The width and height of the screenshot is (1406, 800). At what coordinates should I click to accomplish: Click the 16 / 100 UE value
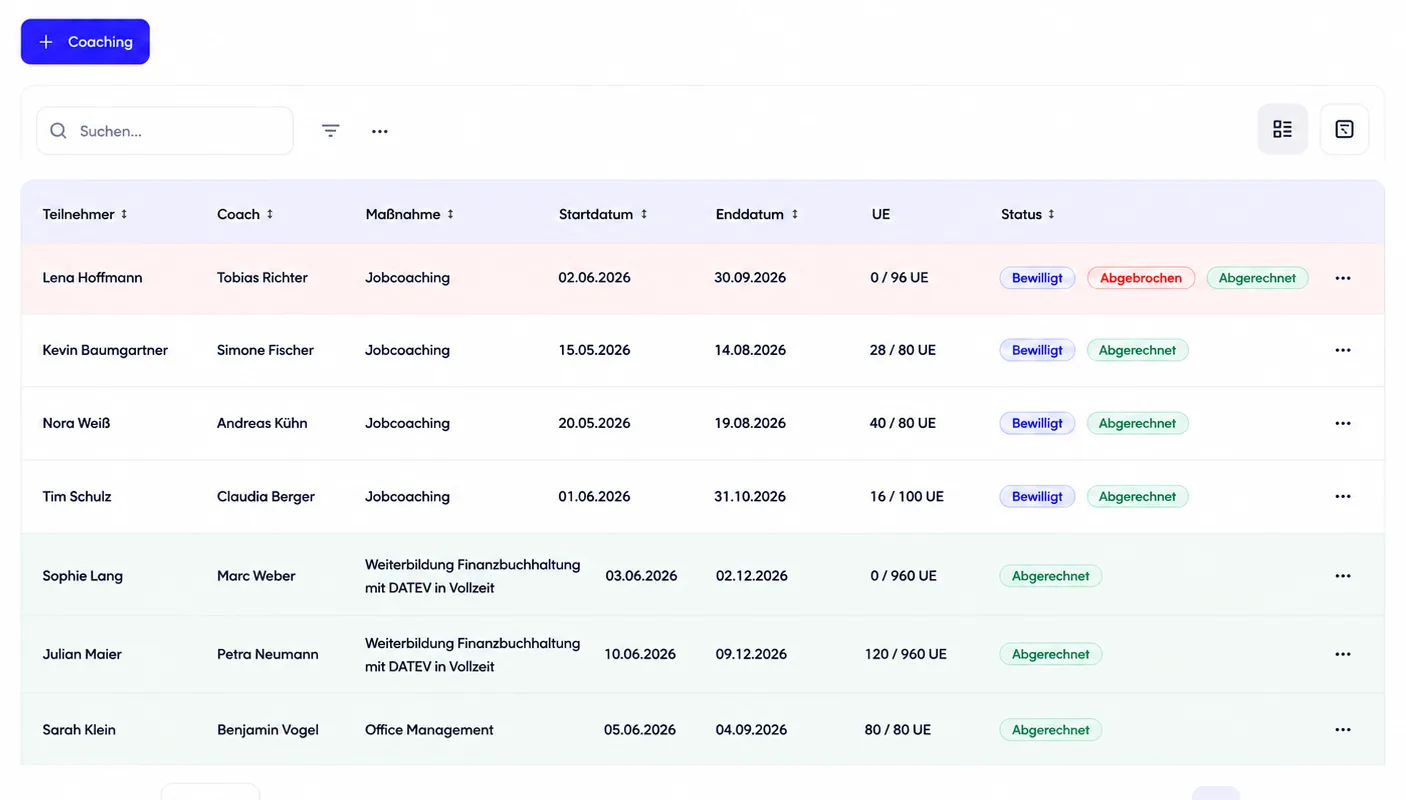coord(906,496)
